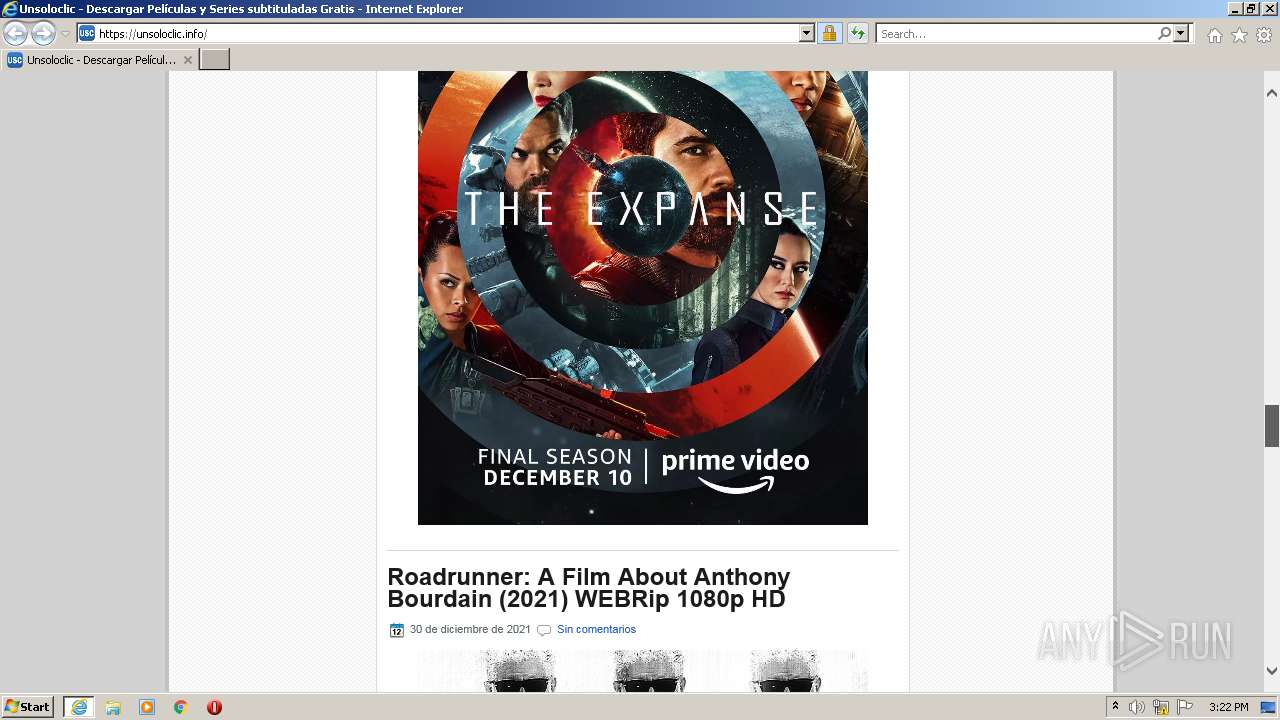Launch Chrome from the taskbar
Image resolution: width=1280 pixels, height=720 pixels.
[181, 707]
